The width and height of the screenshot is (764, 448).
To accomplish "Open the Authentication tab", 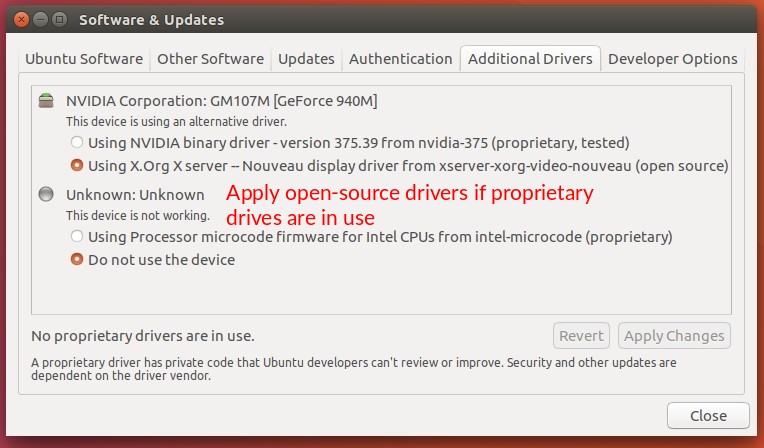I will pos(401,58).
